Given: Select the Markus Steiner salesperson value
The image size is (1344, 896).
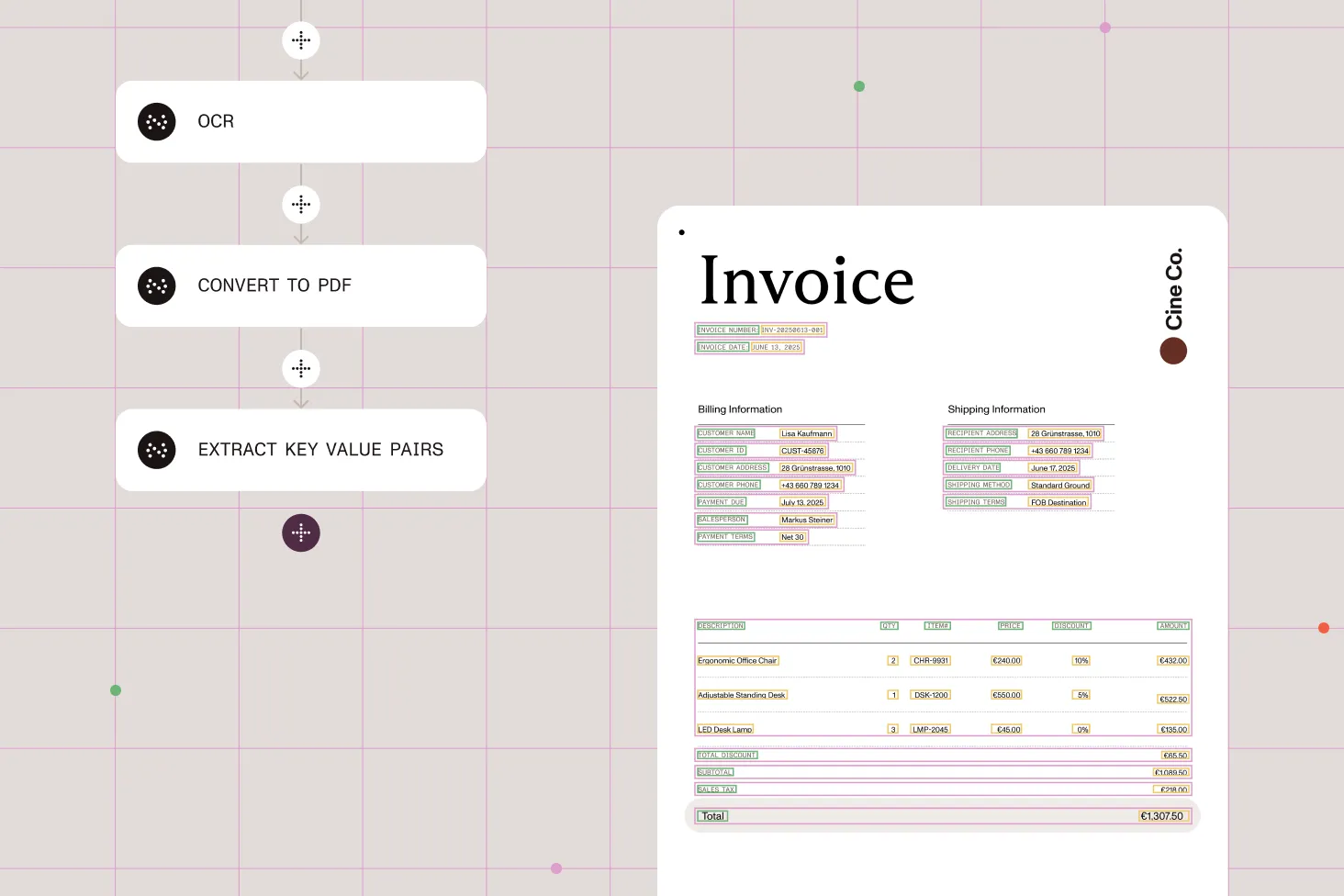Looking at the screenshot, I should click(x=807, y=520).
